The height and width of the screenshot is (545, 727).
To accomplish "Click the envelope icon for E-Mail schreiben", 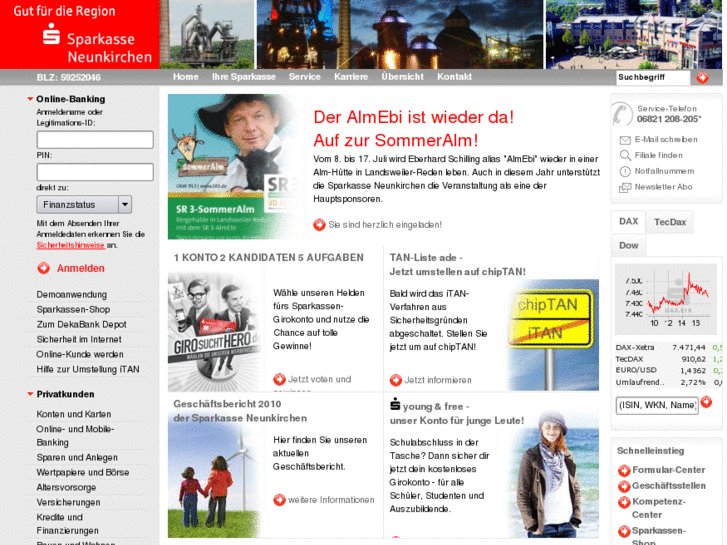I will (x=625, y=140).
